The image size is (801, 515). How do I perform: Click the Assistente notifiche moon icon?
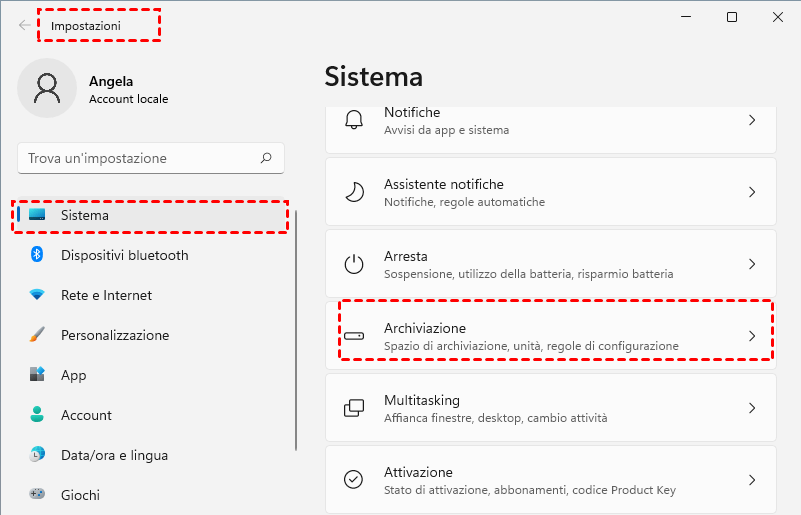pos(354,192)
